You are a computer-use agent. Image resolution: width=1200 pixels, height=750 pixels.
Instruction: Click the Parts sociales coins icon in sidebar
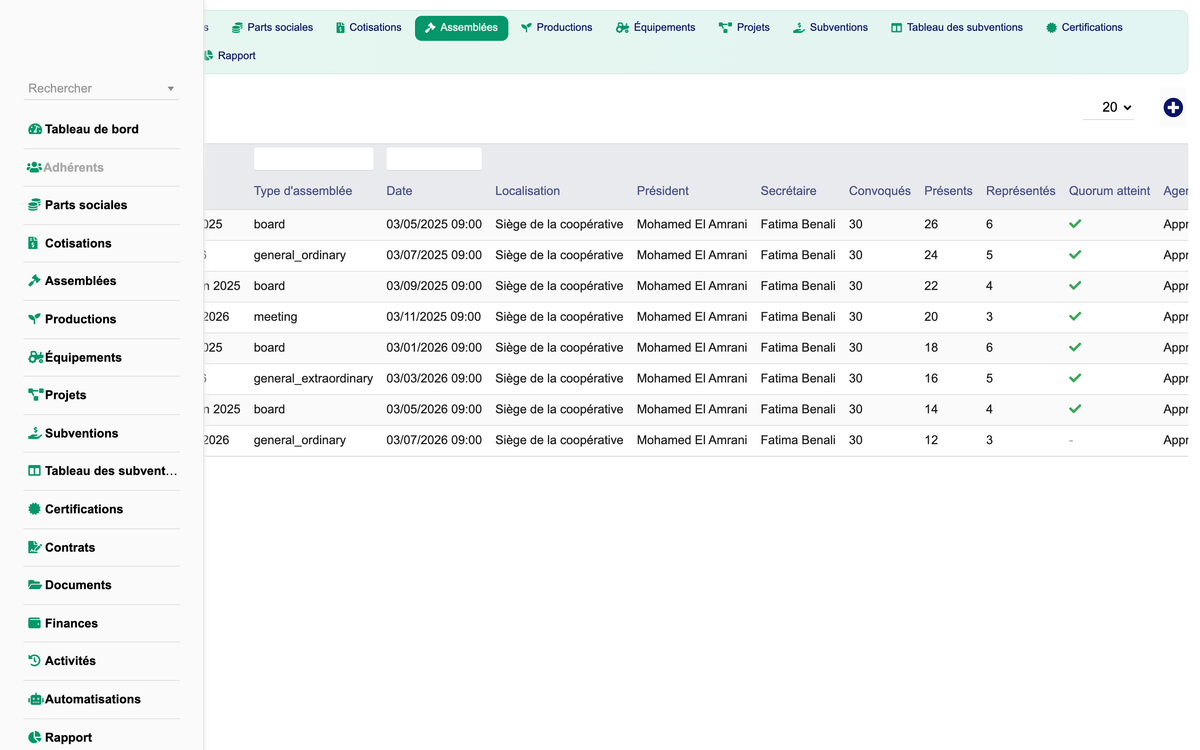point(35,205)
